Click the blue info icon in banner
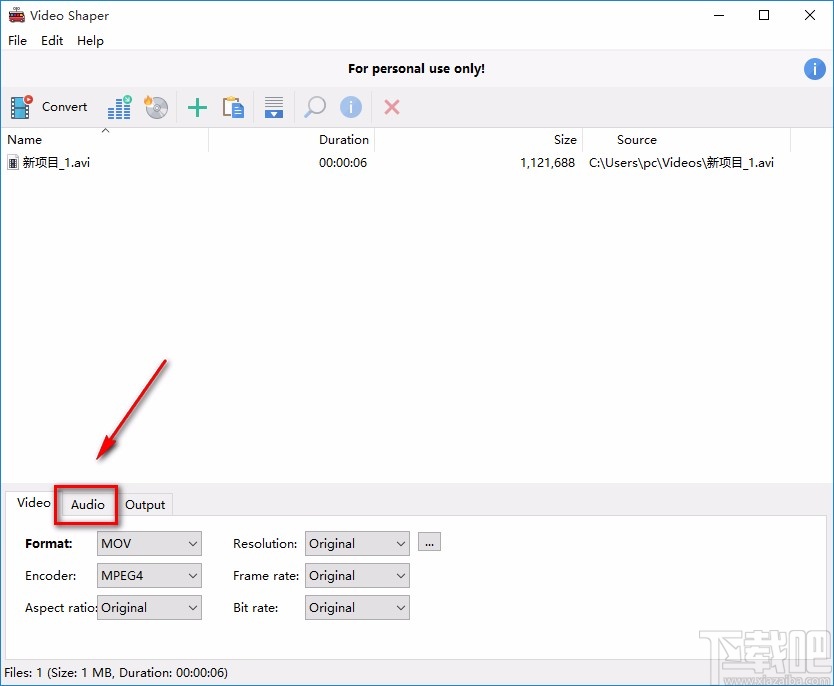 point(814,69)
